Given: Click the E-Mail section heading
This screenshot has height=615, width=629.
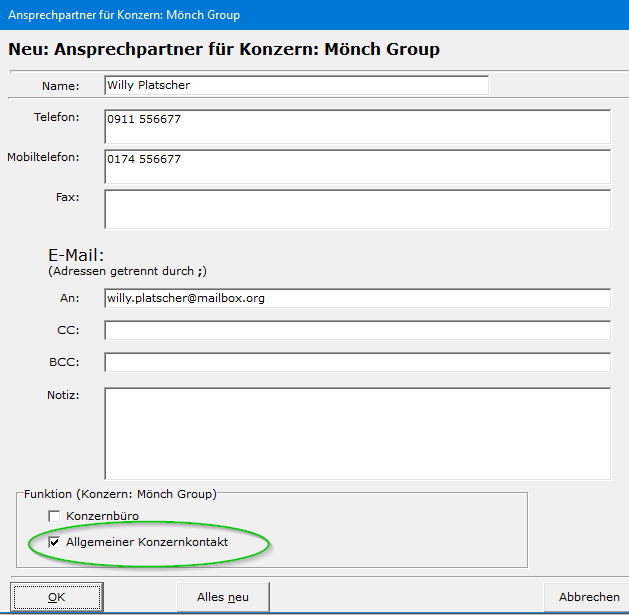Looking at the screenshot, I should [x=76, y=255].
